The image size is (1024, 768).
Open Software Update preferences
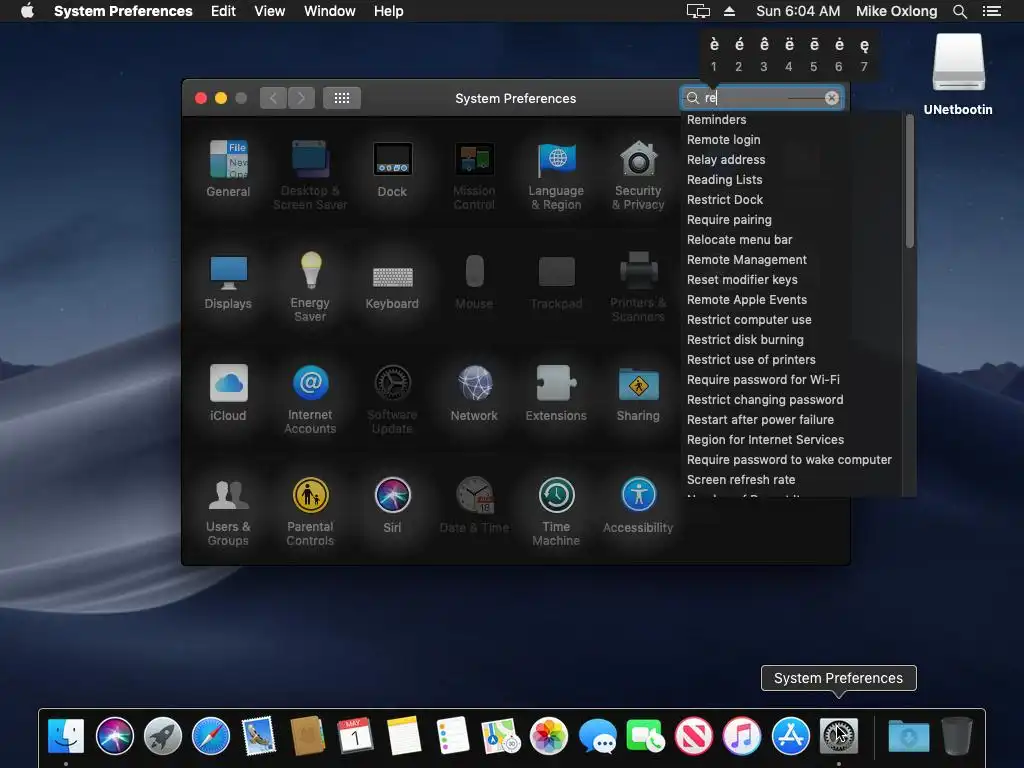click(x=392, y=398)
